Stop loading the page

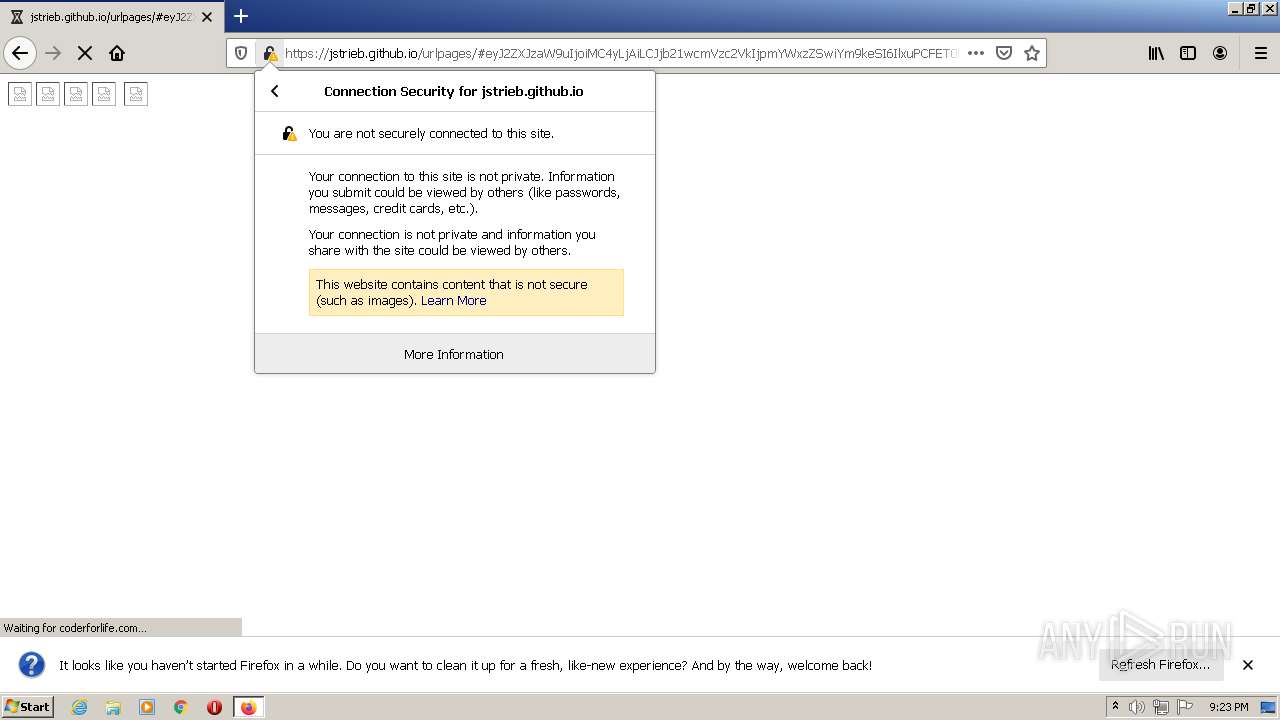(85, 53)
